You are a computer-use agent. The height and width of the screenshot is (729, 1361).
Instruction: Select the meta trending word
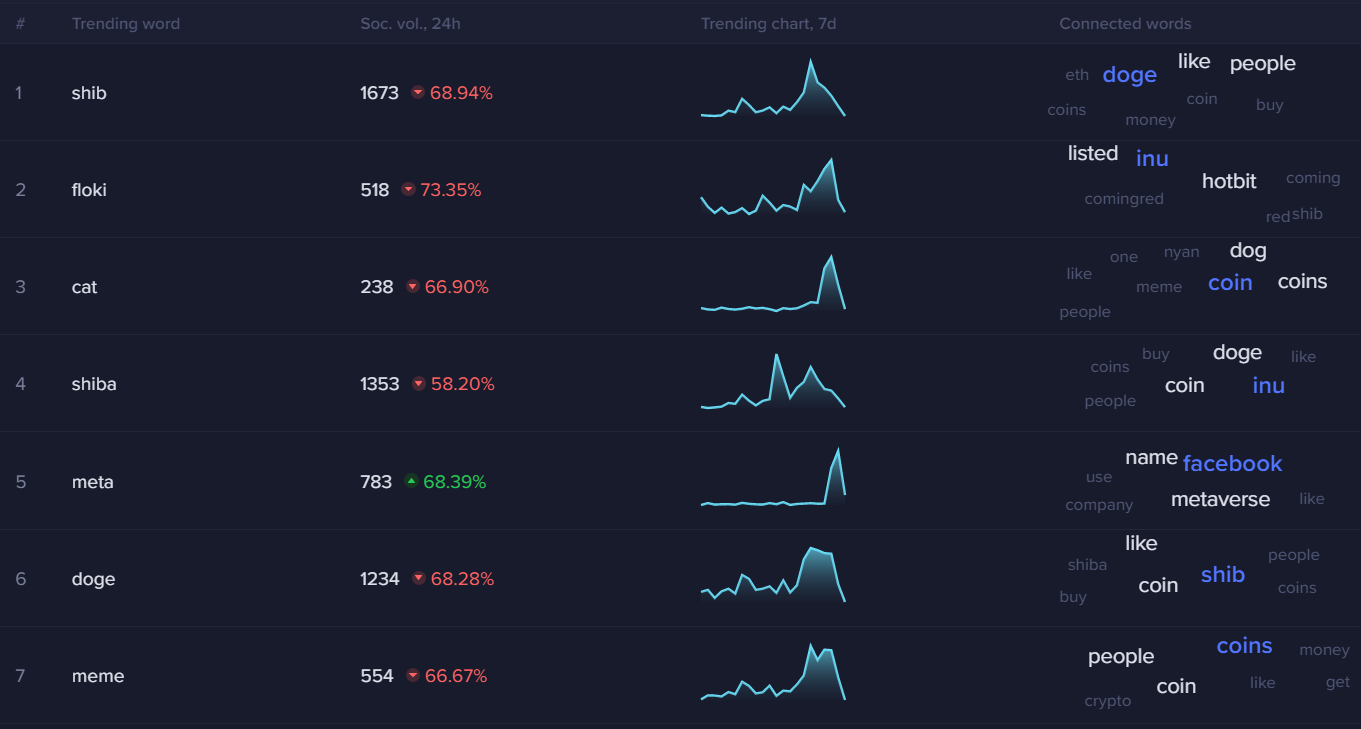[93, 482]
